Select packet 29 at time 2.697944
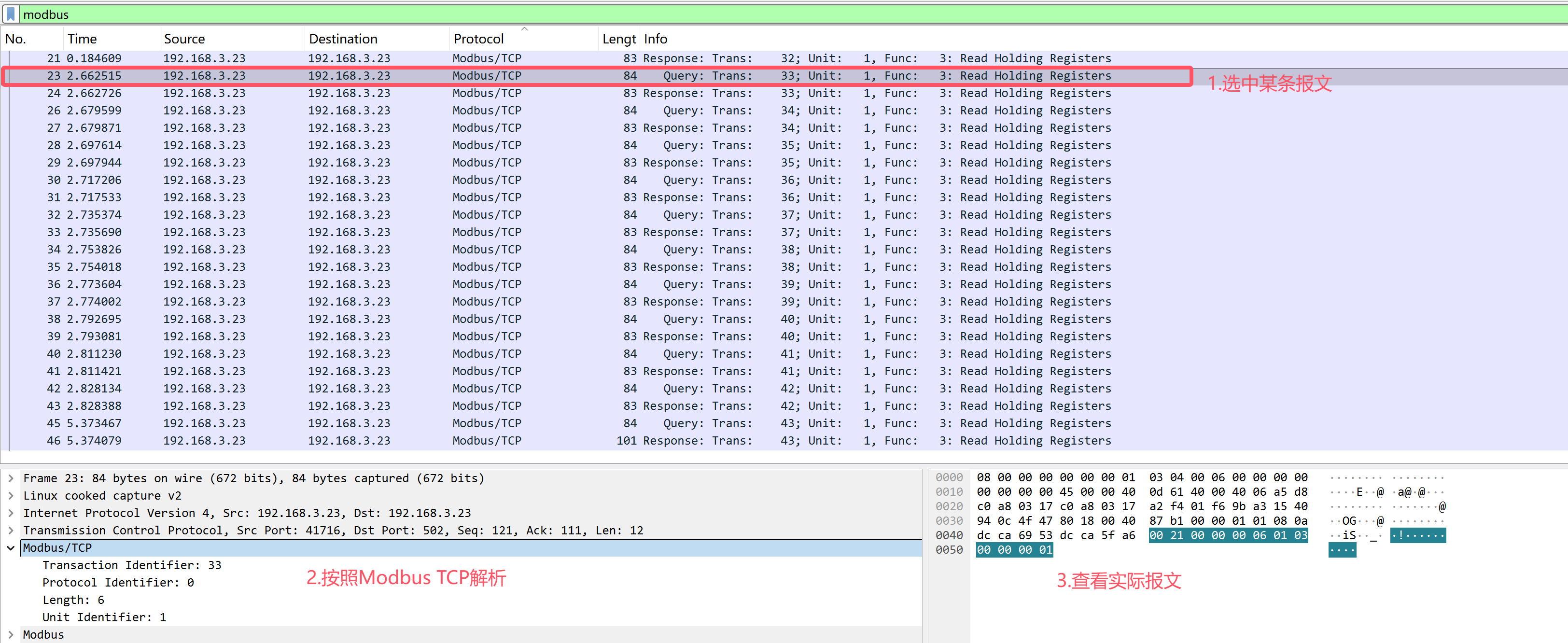Viewport: 1568px width, 643px height. (x=784, y=163)
